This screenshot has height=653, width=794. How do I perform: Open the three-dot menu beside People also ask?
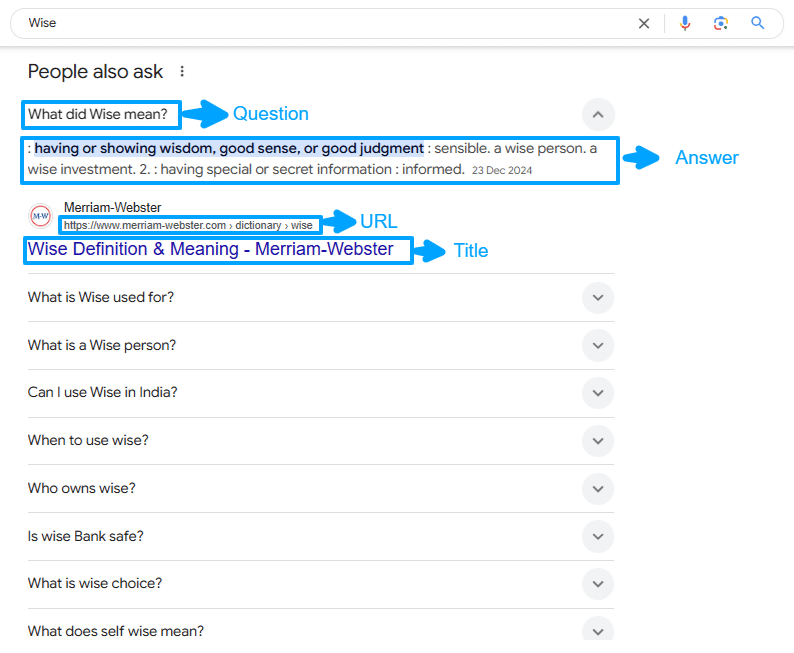pyautogui.click(x=181, y=71)
